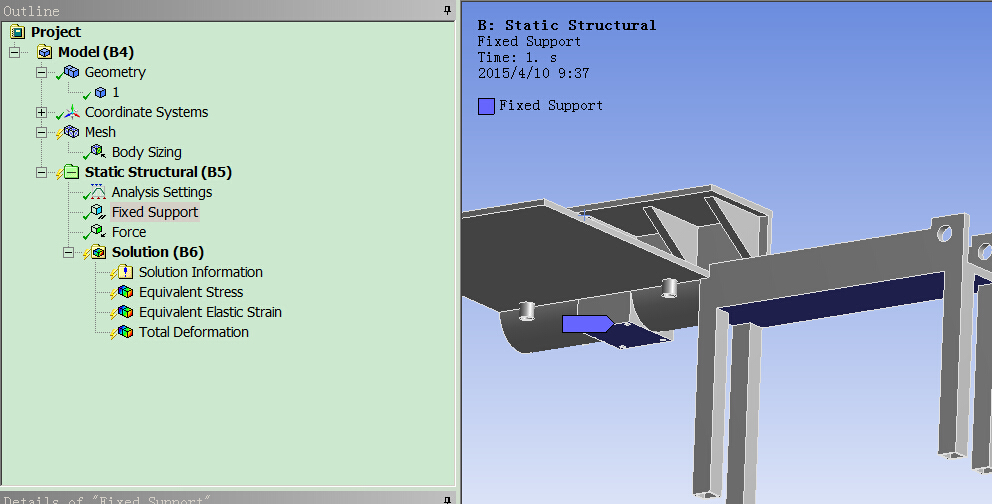This screenshot has width=992, height=504.
Task: Click the Geometry node icon
Action: (x=71, y=72)
